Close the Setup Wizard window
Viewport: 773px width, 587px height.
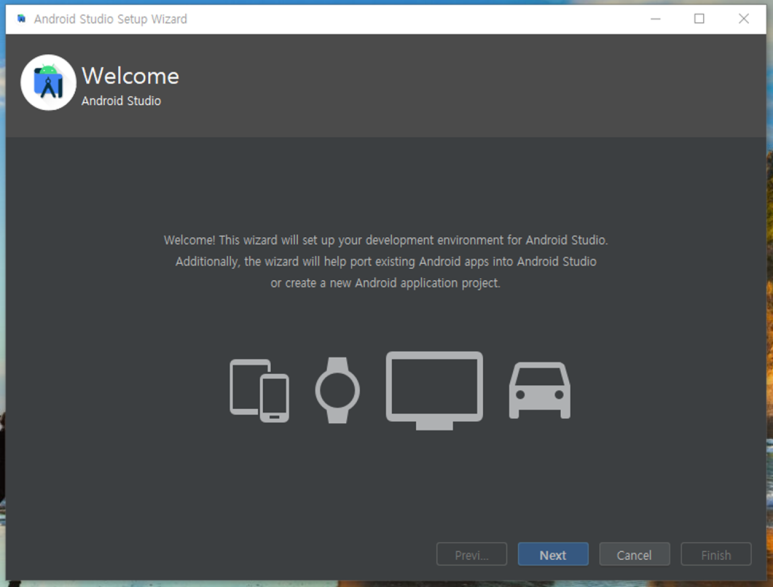(x=743, y=19)
